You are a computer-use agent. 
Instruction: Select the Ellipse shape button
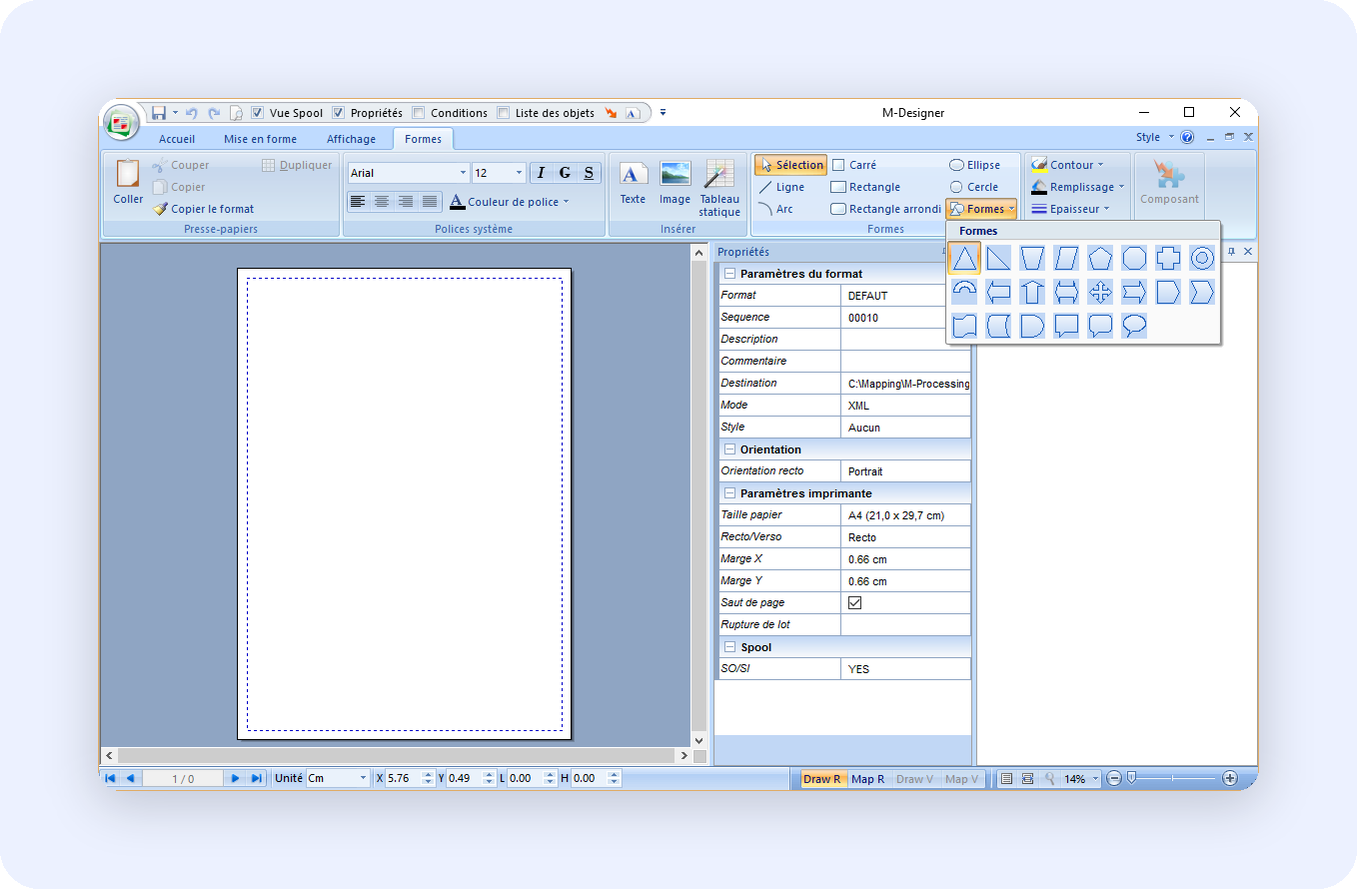(975, 165)
